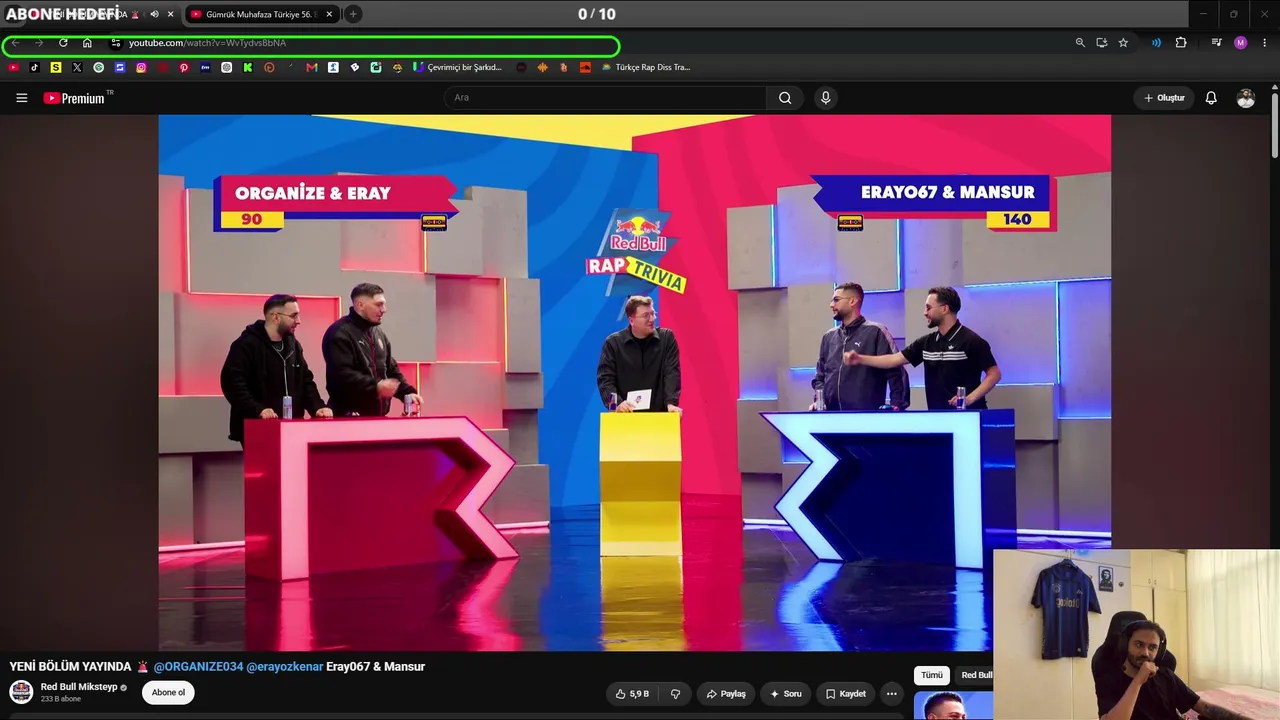This screenshot has width=1280, height=720.
Task: Close the Gümrük Muhafaza Türkiye tab
Action: click(x=329, y=14)
